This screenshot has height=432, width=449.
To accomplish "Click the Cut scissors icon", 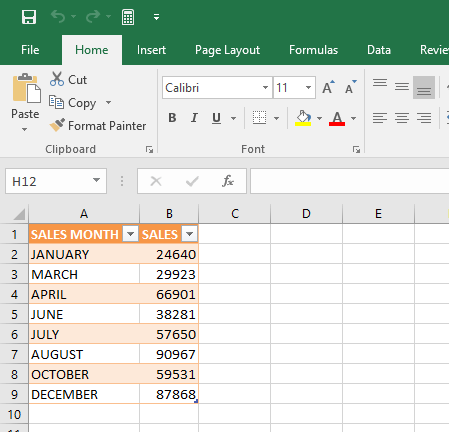I will tap(57, 79).
